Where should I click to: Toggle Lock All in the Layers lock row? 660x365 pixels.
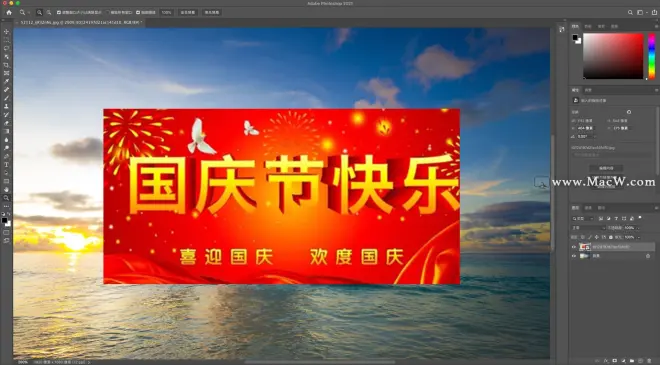(611, 237)
